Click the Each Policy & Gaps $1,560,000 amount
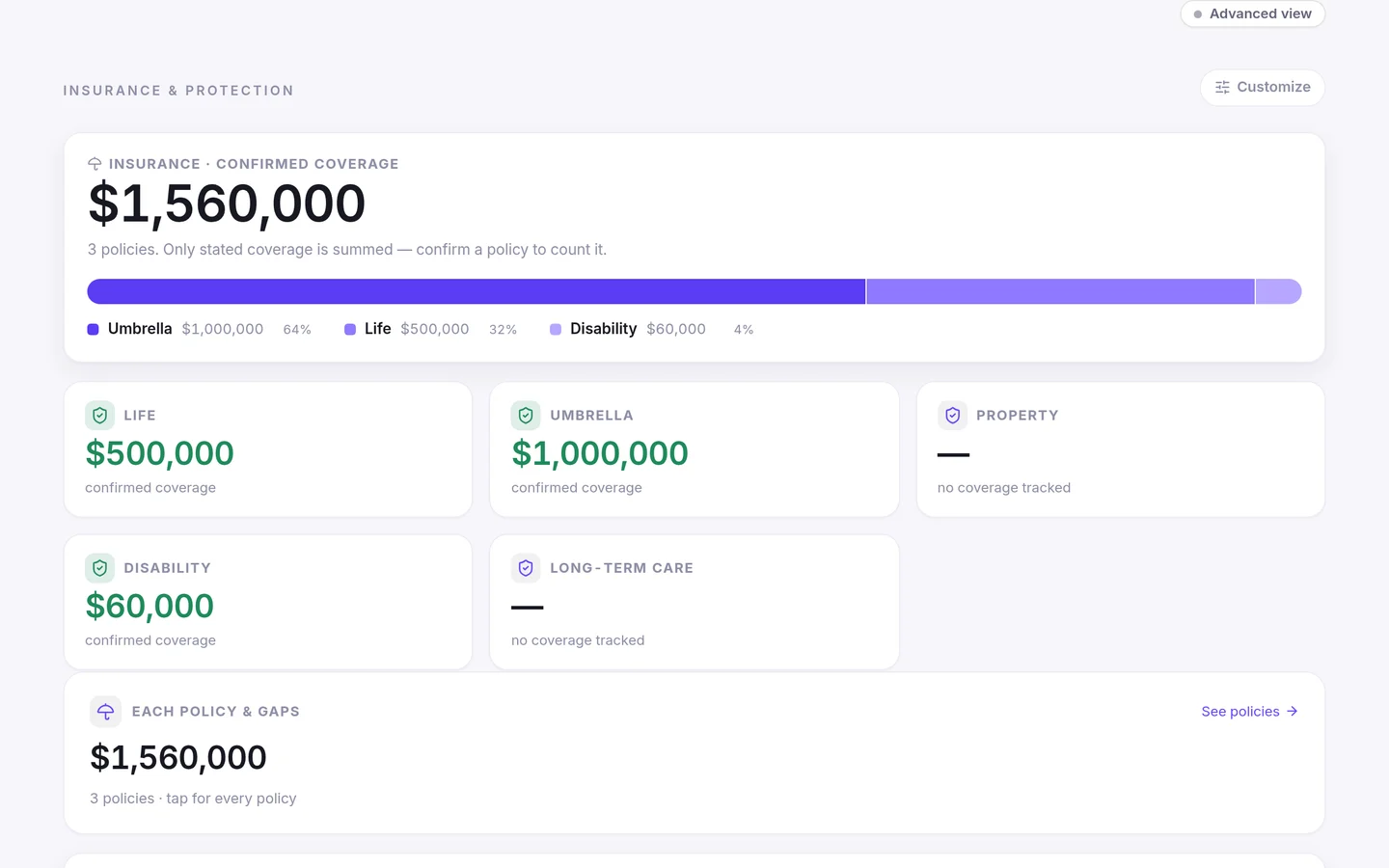 [178, 758]
